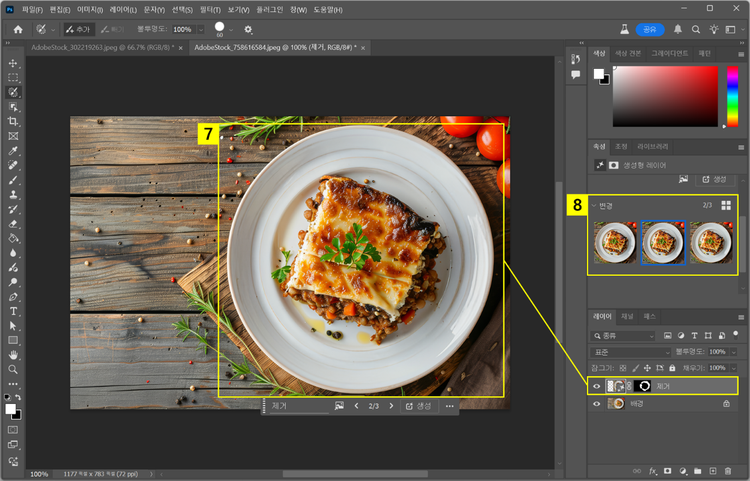
Task: Switch to the AdobeStock_302219263.jpeg document tab
Action: [100, 47]
